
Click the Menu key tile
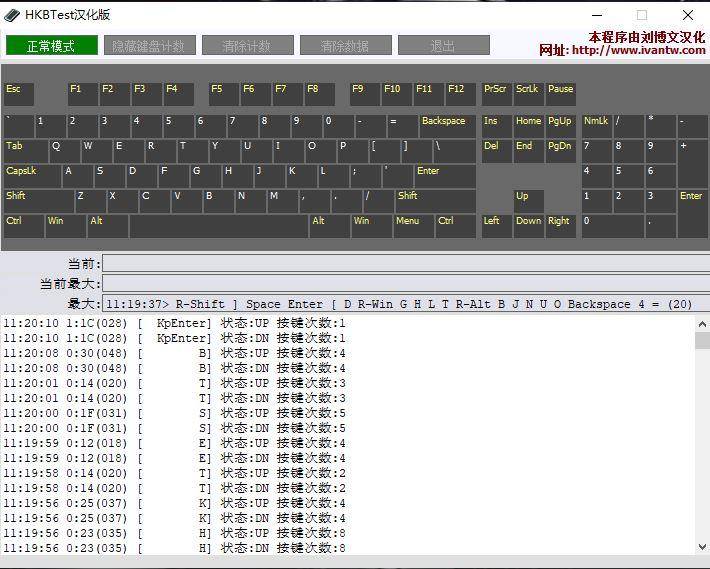click(413, 226)
